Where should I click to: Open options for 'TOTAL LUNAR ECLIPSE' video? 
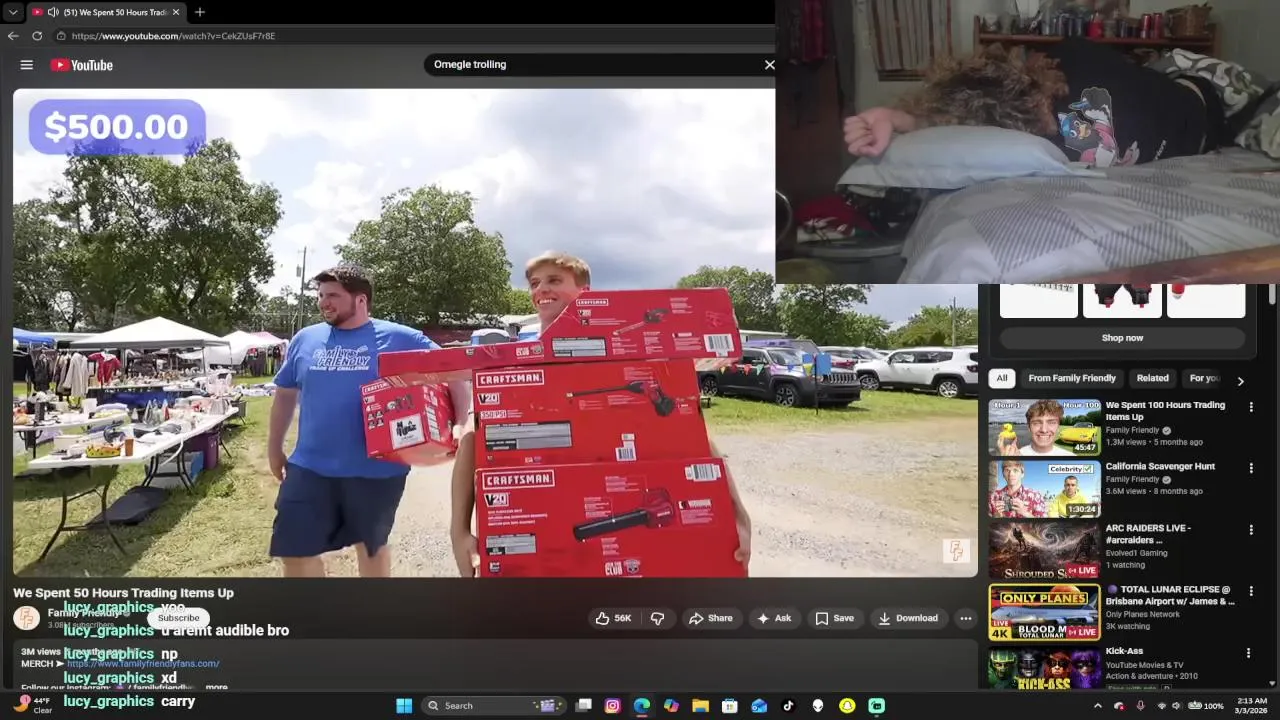(1250, 591)
